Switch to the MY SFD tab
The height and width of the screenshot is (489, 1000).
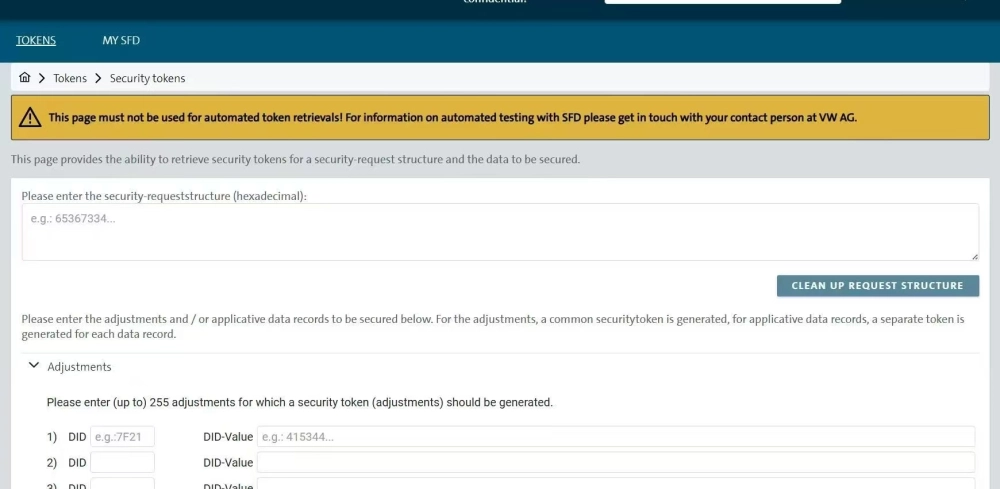tap(121, 40)
